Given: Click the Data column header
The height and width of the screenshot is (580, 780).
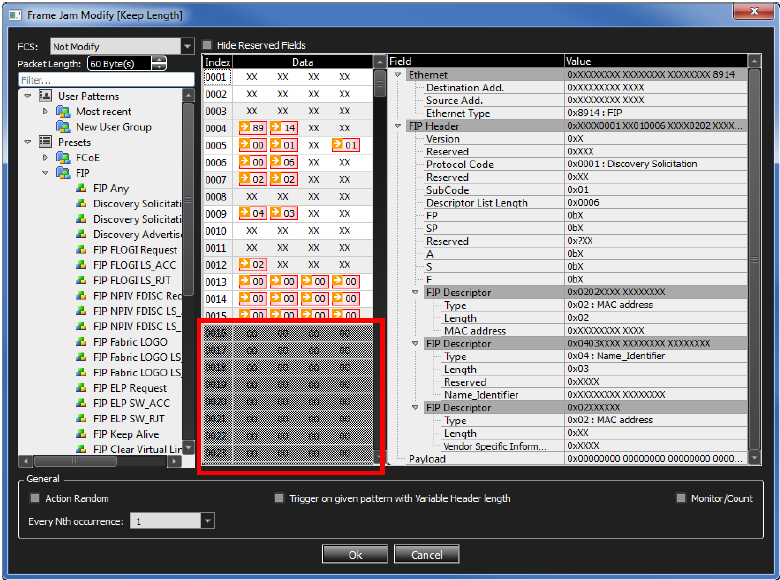Looking at the screenshot, I should point(302,62).
